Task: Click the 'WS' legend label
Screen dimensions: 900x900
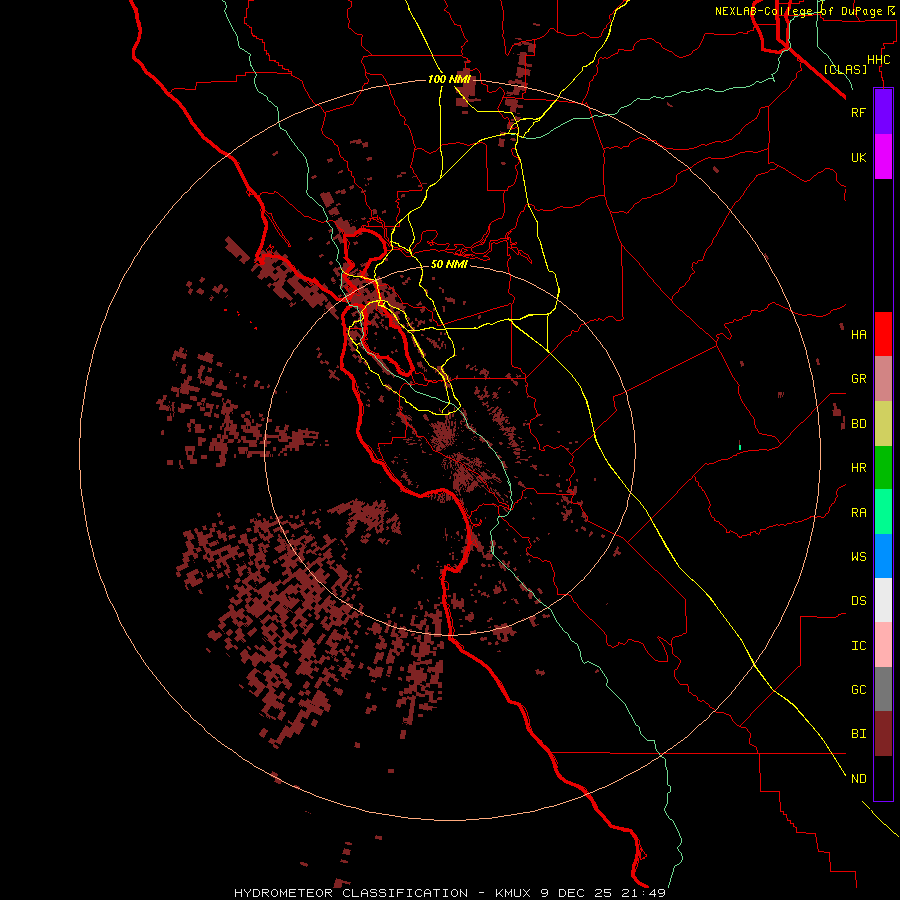Action: pyautogui.click(x=858, y=557)
